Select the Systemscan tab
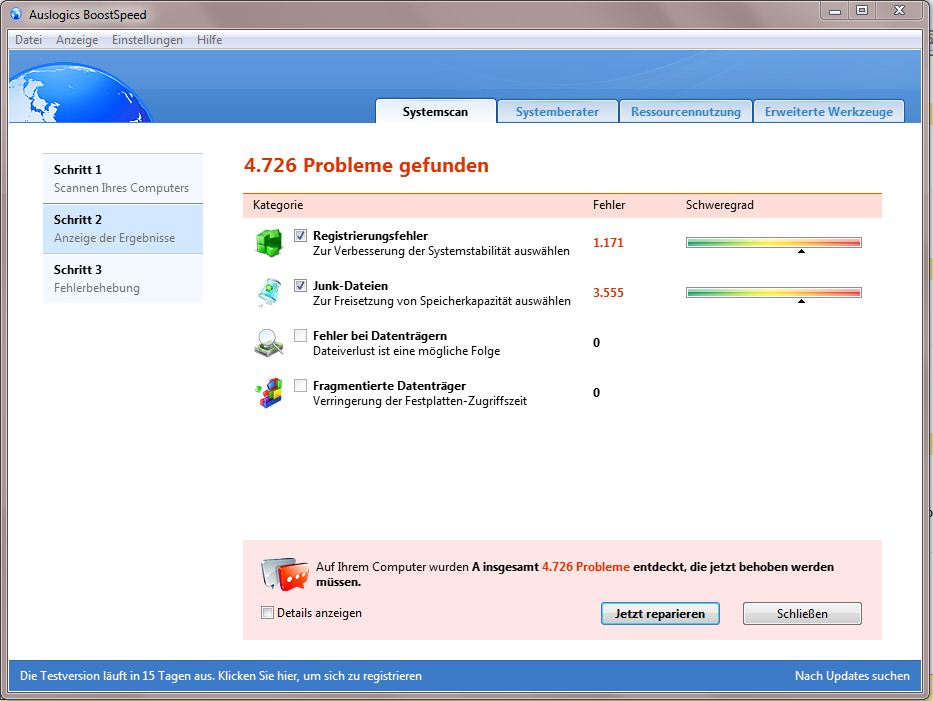This screenshot has height=701, width=933. [436, 111]
